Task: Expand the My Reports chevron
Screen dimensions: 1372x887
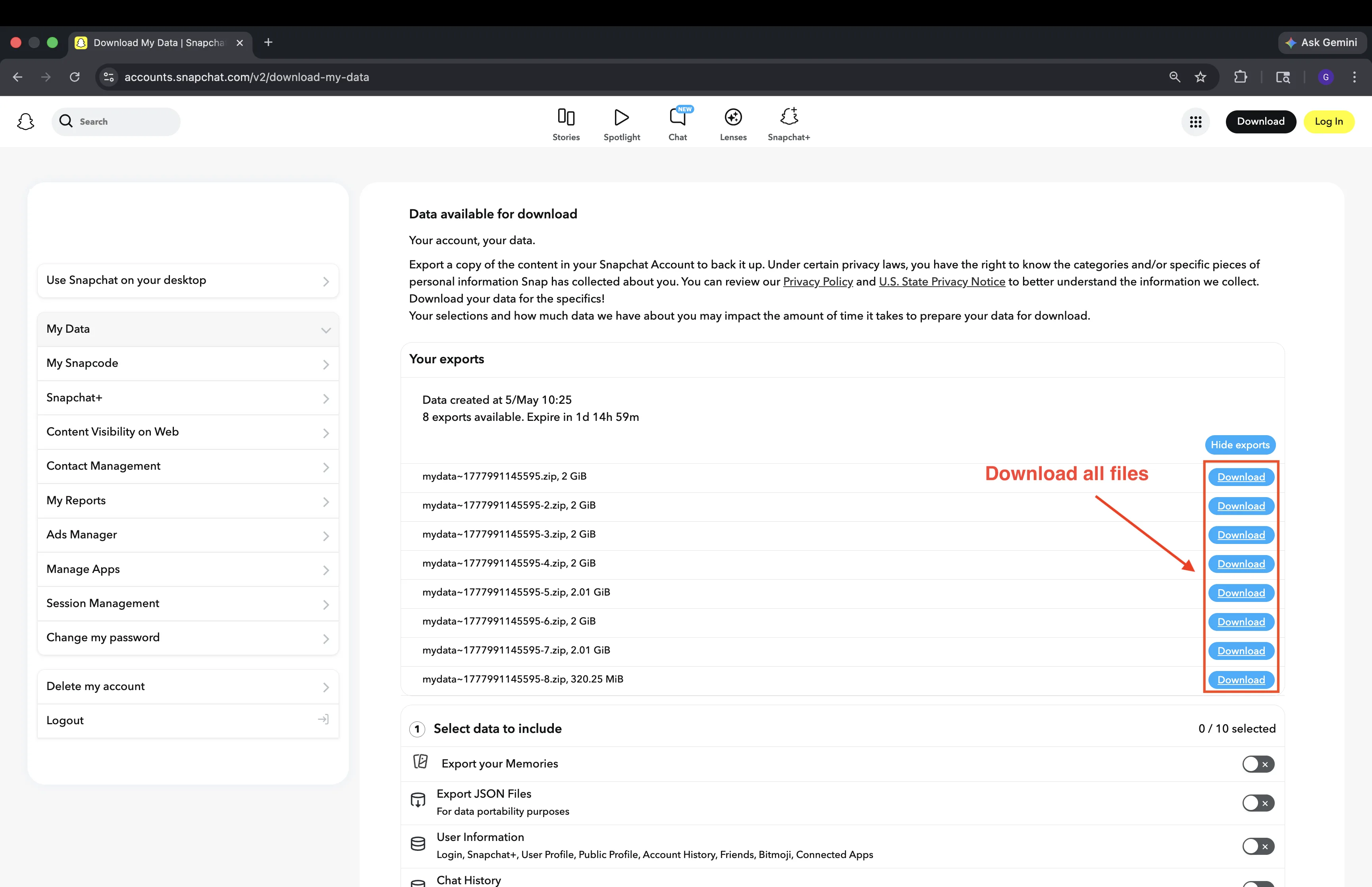Action: point(326,502)
